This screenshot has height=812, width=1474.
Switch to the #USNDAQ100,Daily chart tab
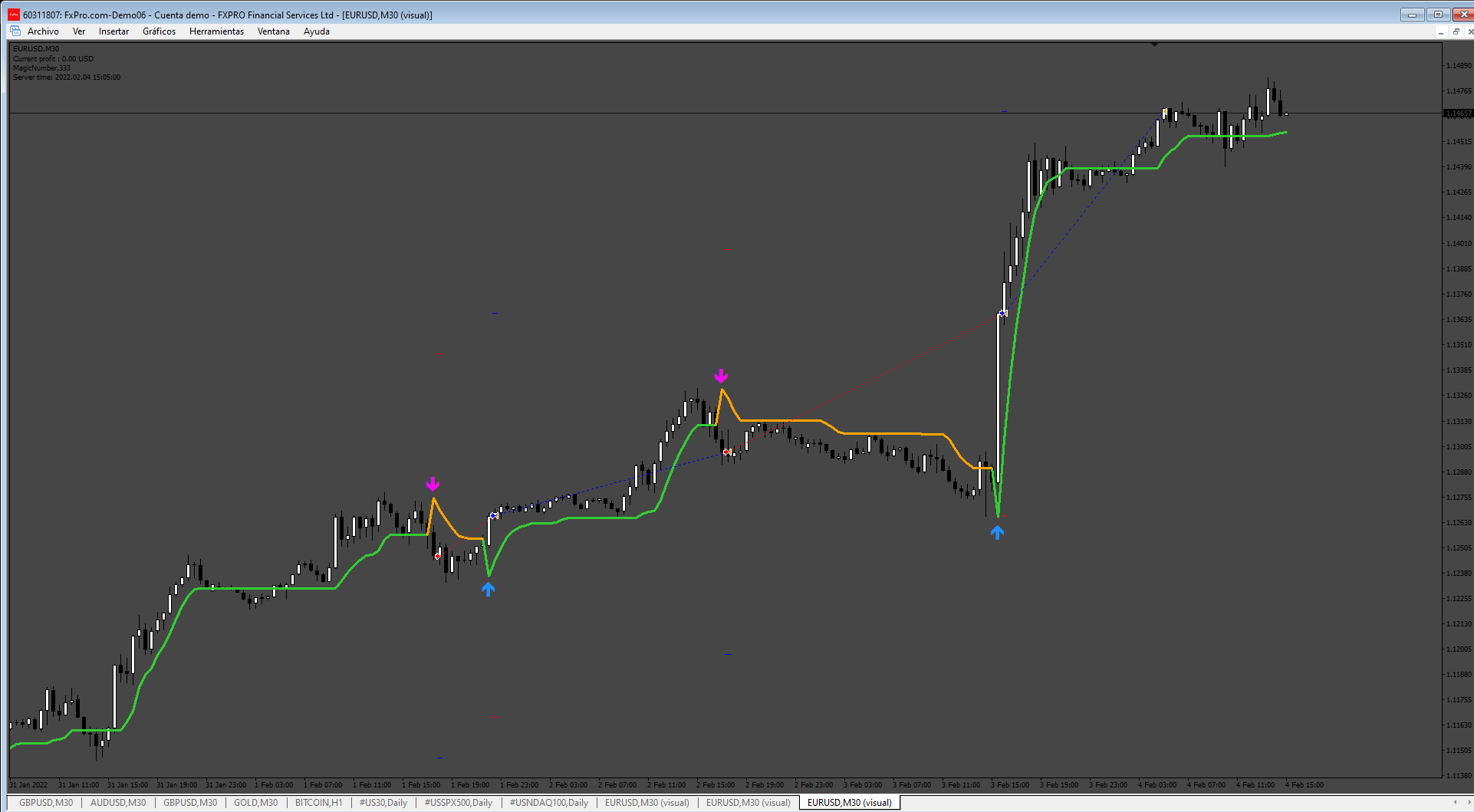click(x=548, y=803)
